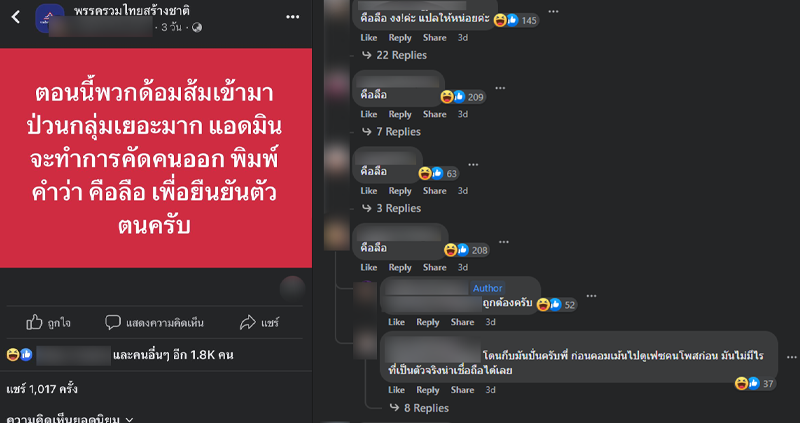Expand the 7 Replies thread
The width and height of the screenshot is (800, 423).
coord(391,132)
